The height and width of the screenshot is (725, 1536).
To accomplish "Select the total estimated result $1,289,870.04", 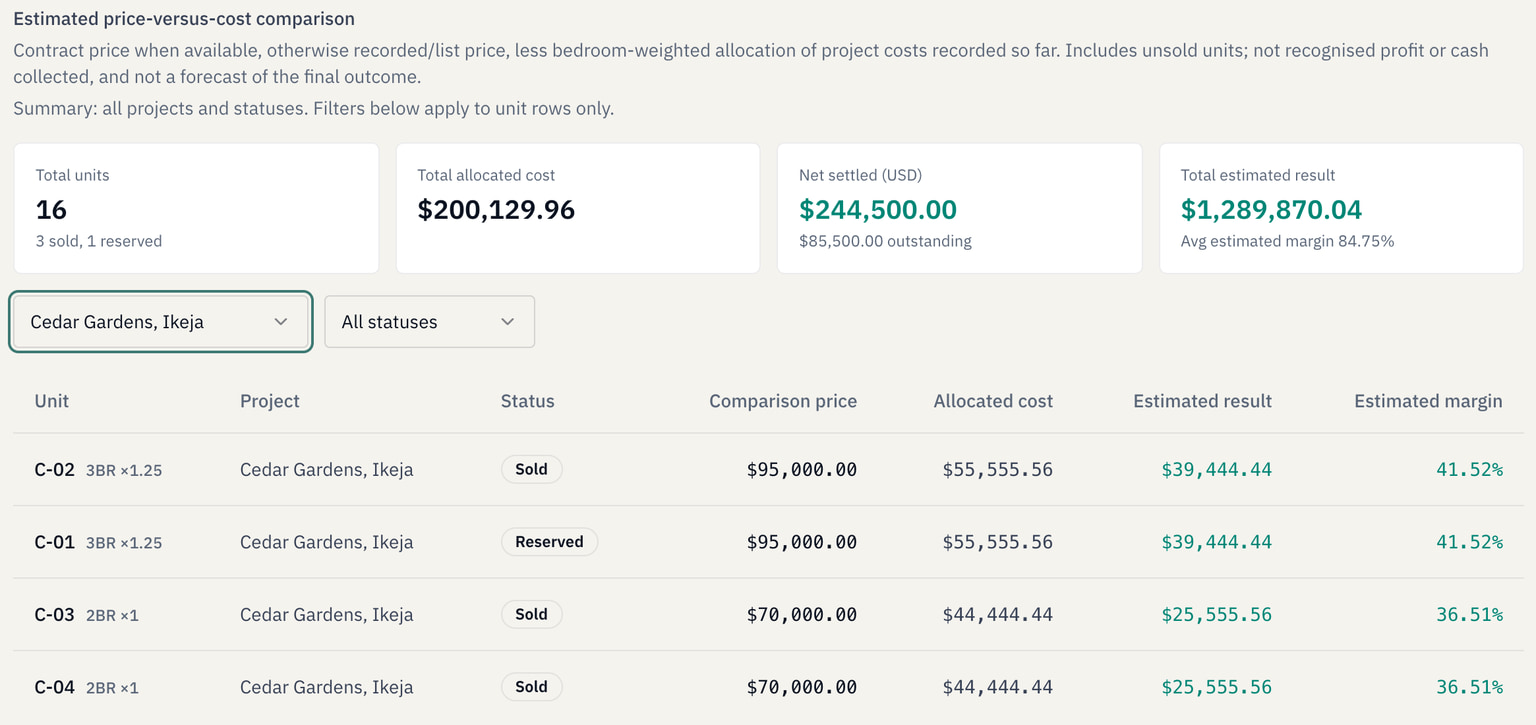I will [1271, 209].
